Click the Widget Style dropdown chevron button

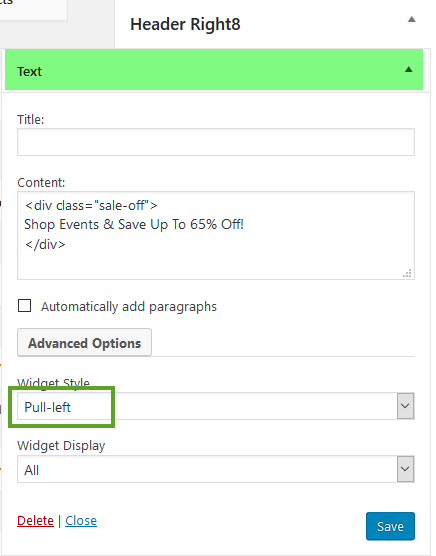tap(405, 406)
